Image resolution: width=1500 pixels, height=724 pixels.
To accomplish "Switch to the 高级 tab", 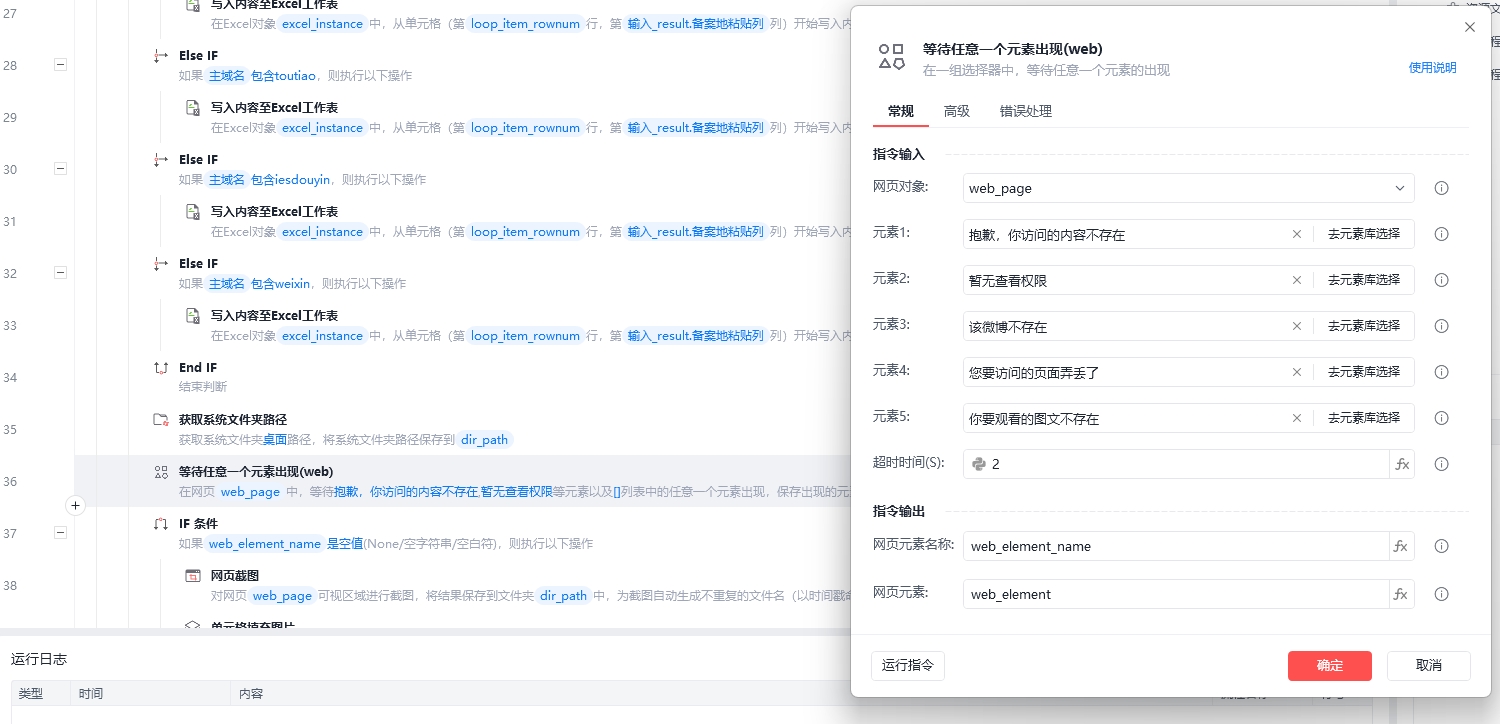I will [957, 111].
